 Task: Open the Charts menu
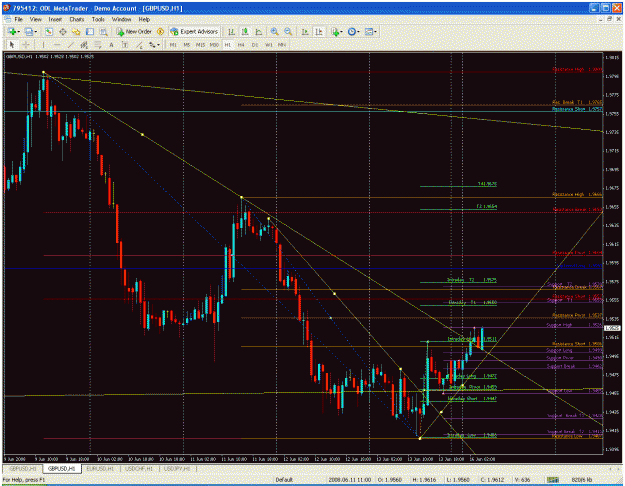[77, 19]
